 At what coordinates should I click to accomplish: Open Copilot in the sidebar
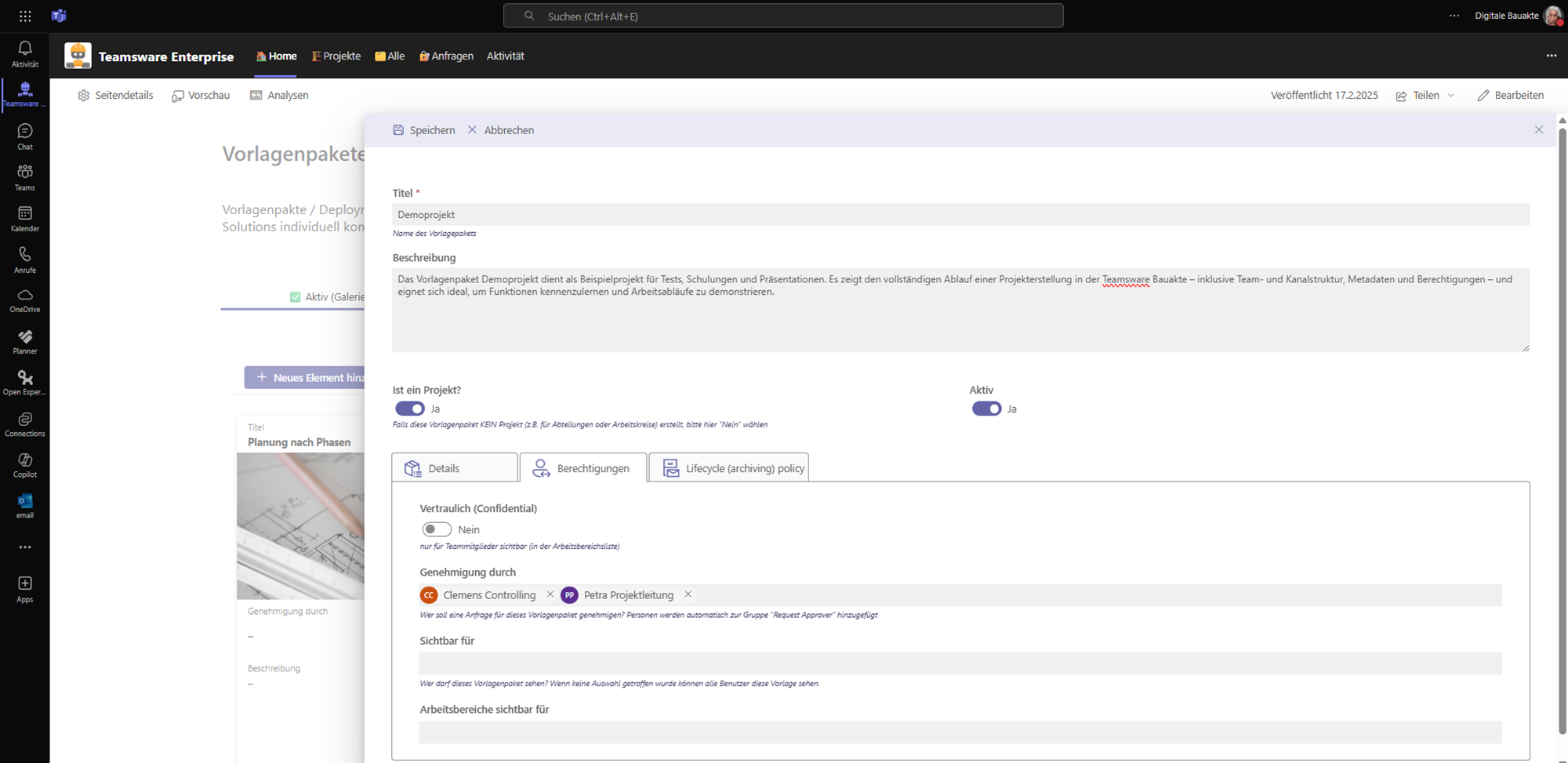(25, 464)
